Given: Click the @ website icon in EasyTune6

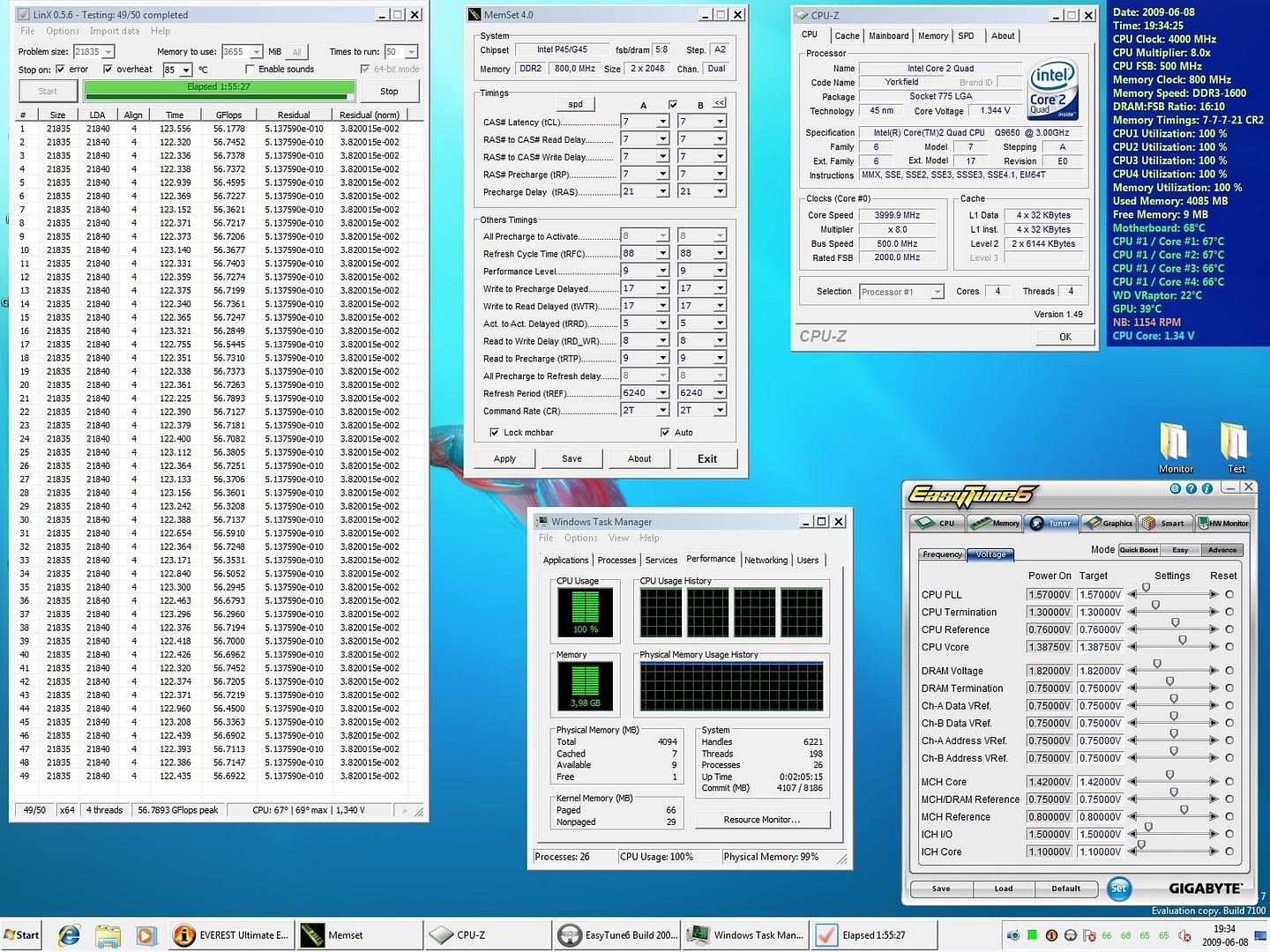Looking at the screenshot, I should coord(1176,488).
